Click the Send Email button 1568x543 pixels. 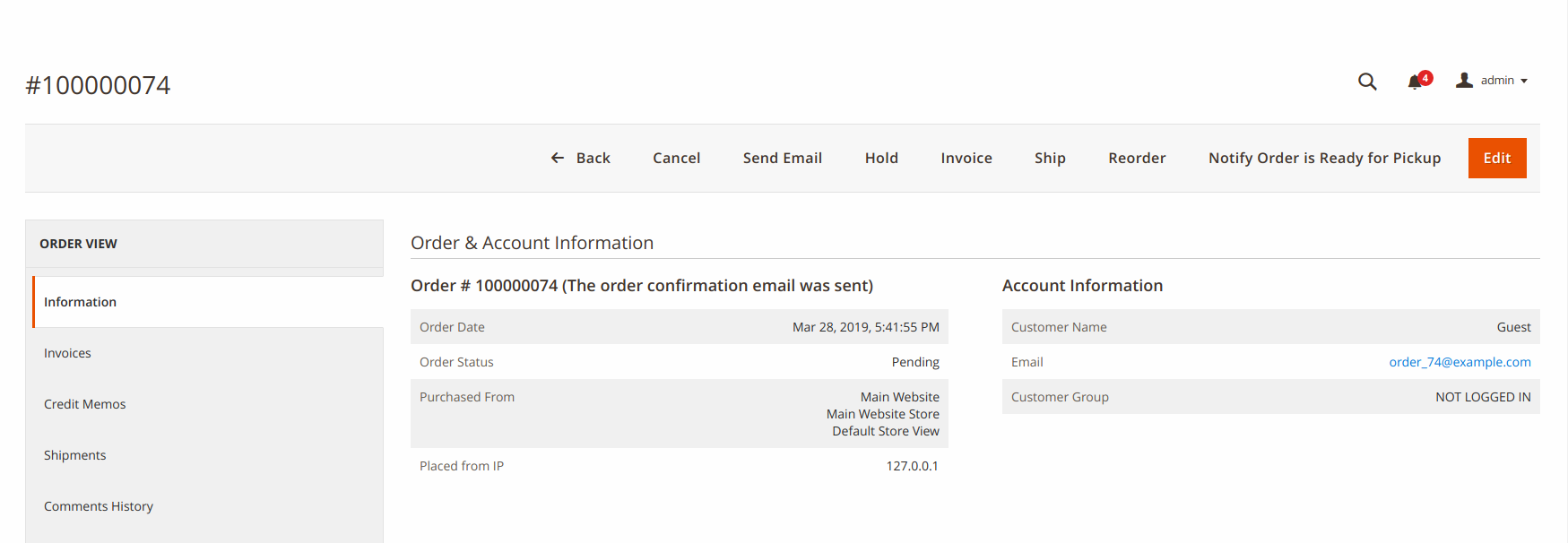point(782,158)
